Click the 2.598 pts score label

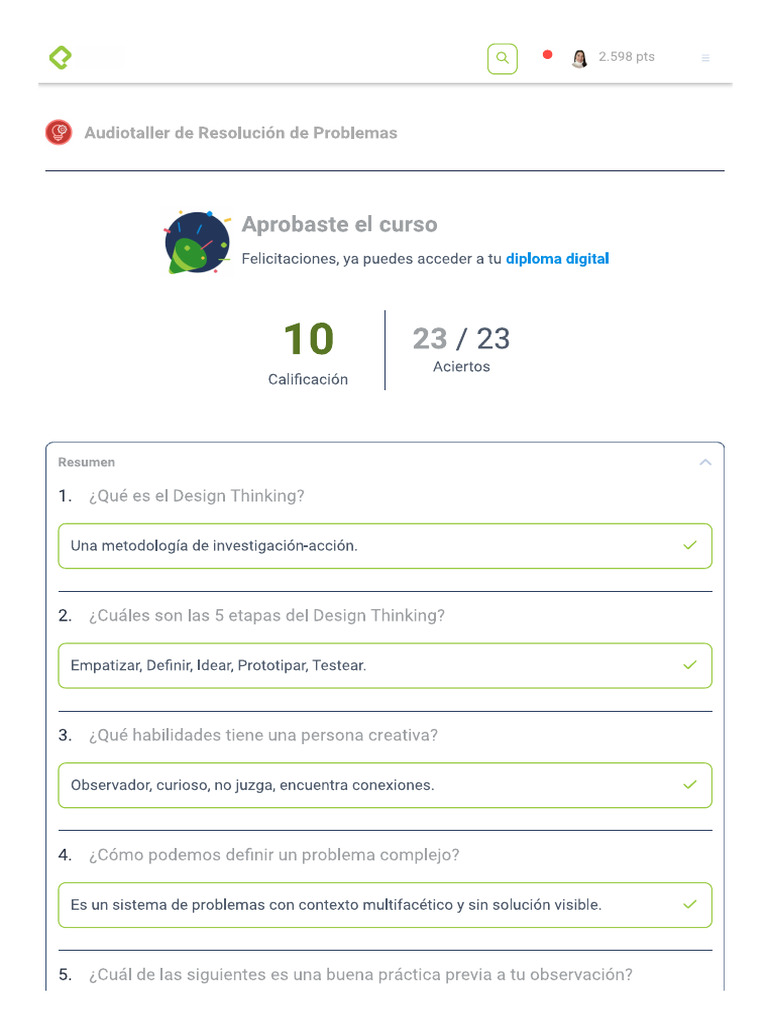tap(626, 57)
